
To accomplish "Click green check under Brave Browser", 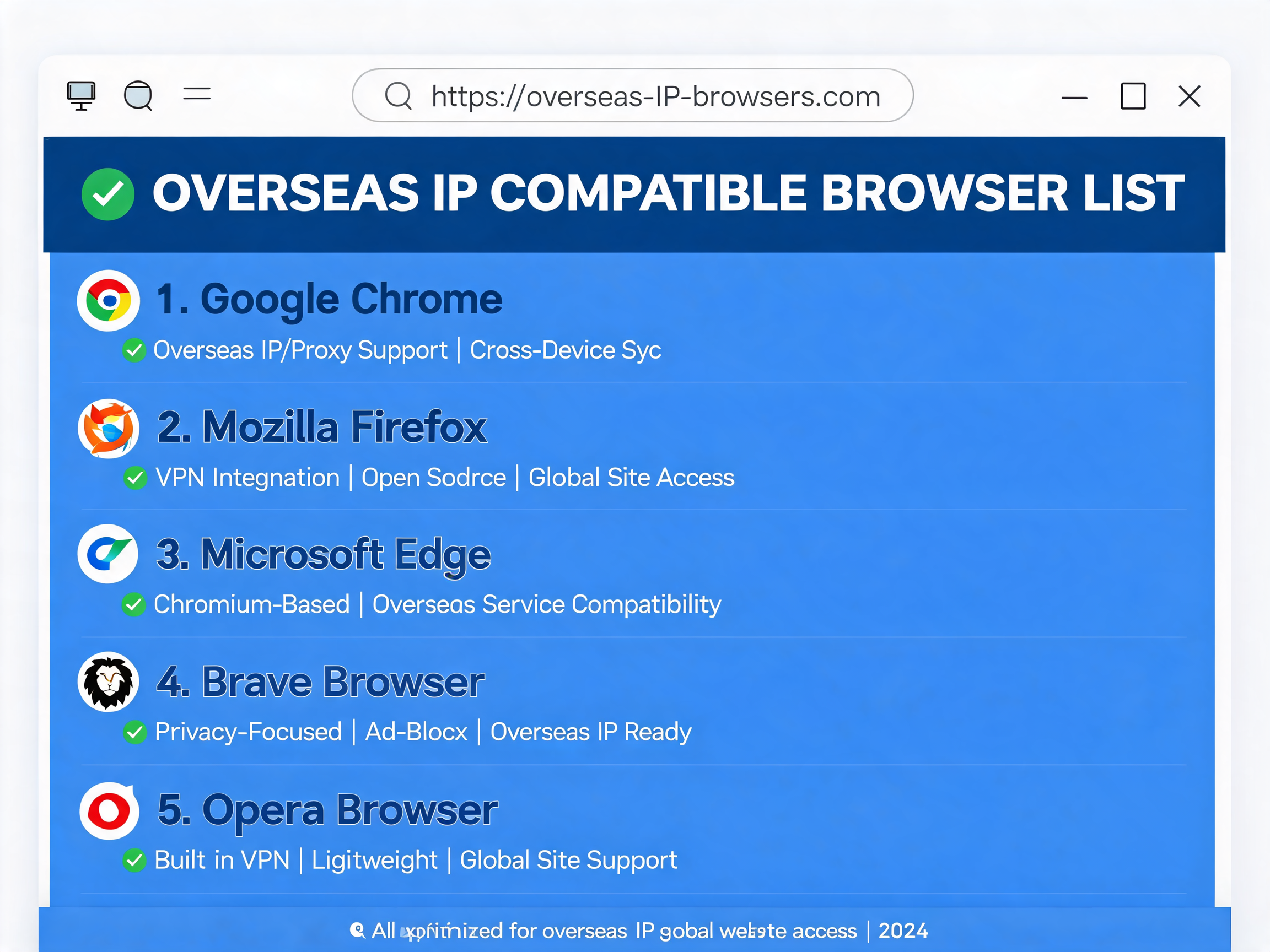I will 135,732.
